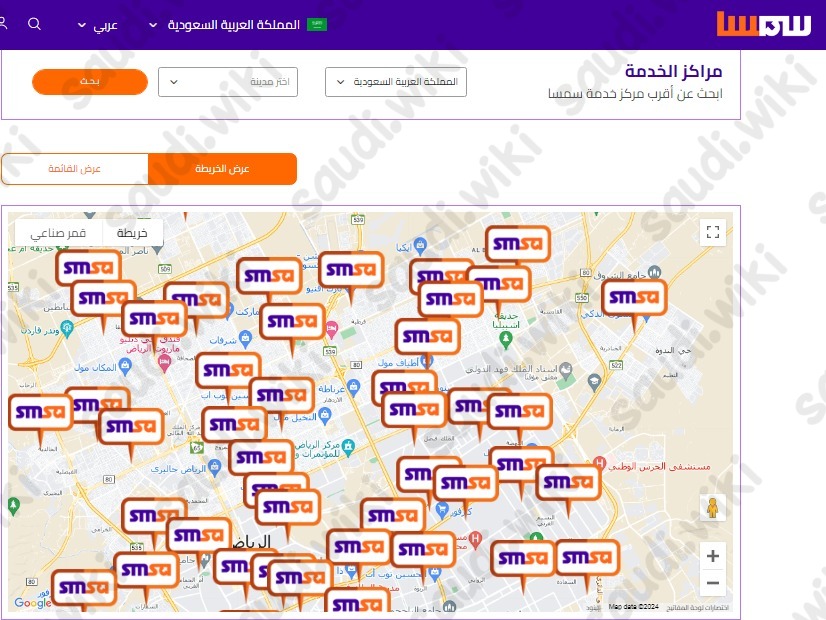Image resolution: width=826 pixels, height=620 pixels.
Task: Switch to عرض الخريطة tab
Action: [x=222, y=169]
